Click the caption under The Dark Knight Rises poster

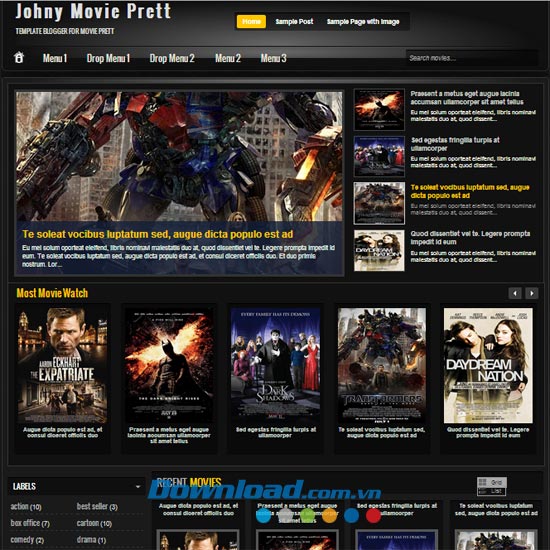[169, 435]
